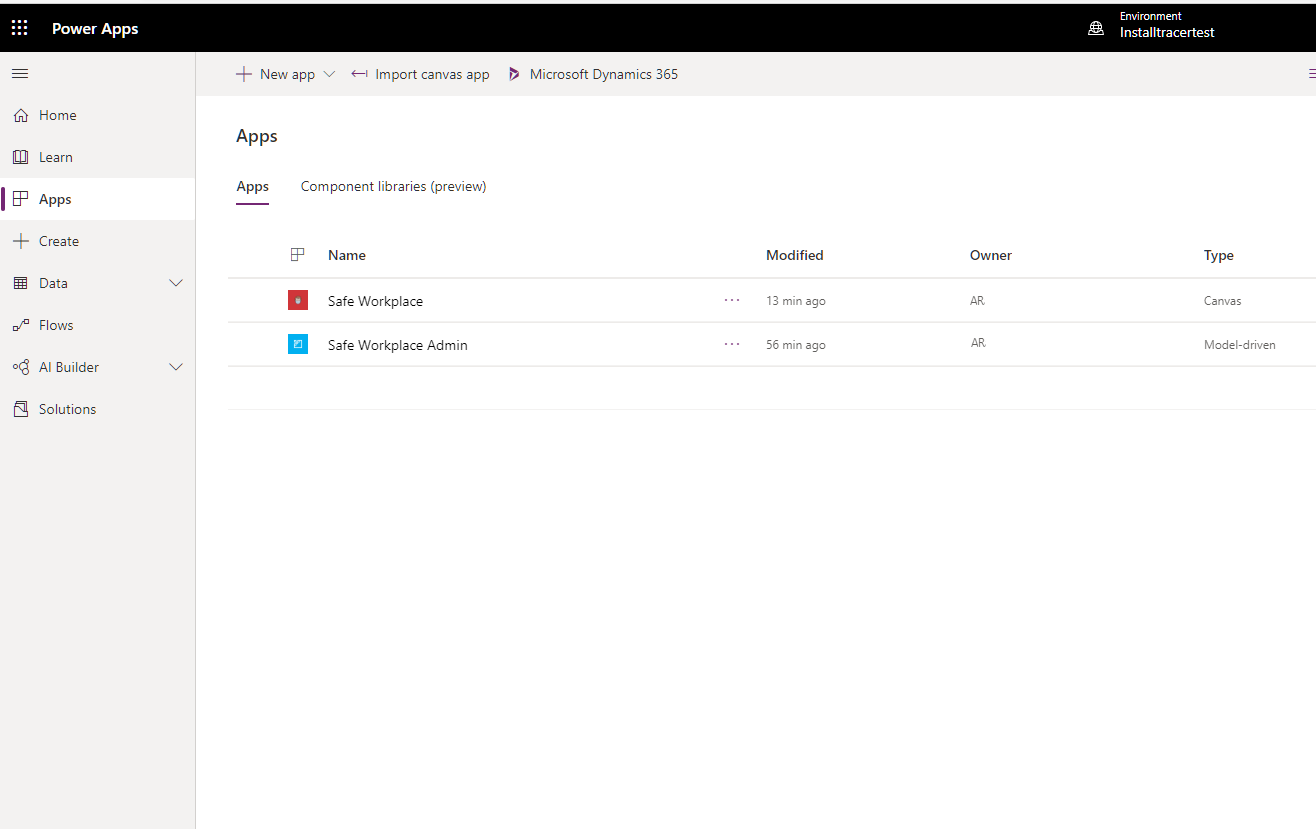Click Microsoft Dynamics 365 button
The image size is (1316, 829).
593,74
